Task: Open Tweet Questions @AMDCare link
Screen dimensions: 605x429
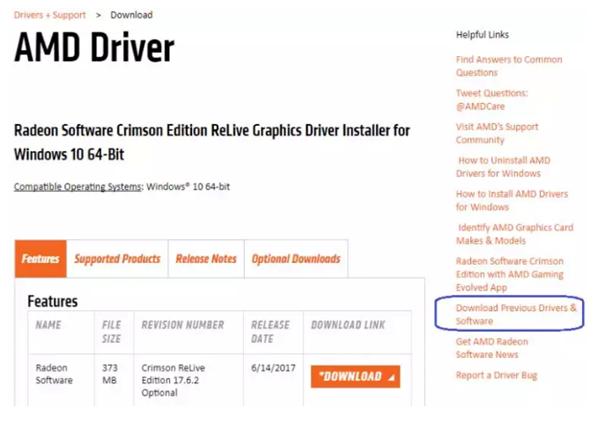Action: click(492, 100)
